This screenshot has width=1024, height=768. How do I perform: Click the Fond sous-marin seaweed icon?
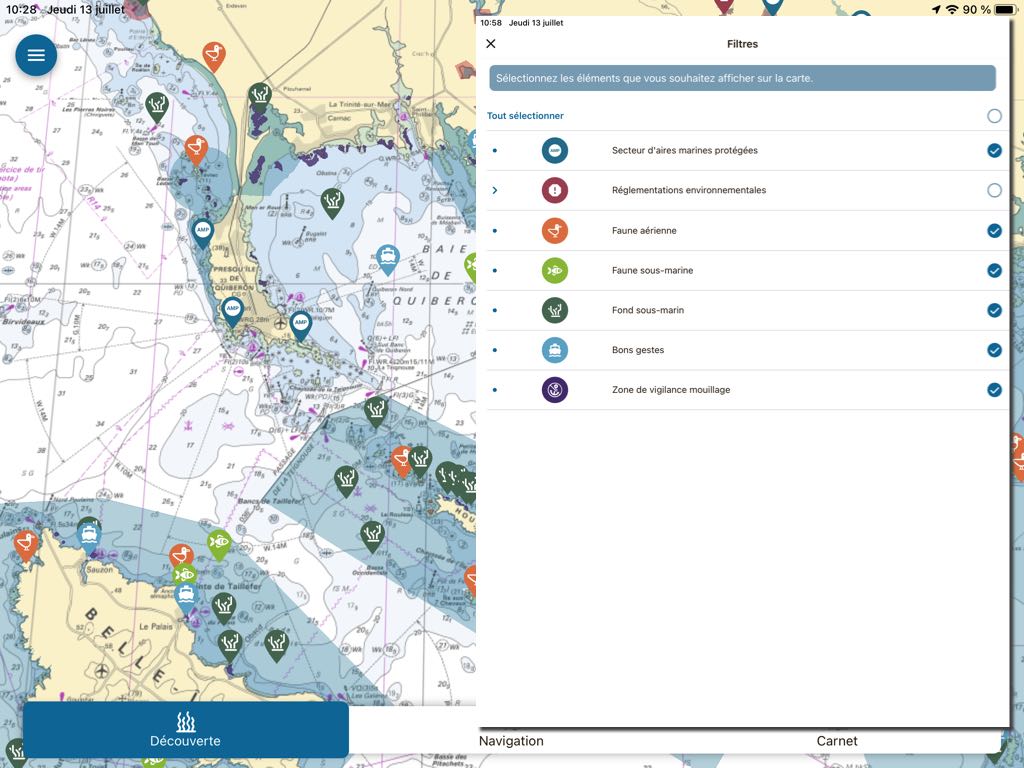pyautogui.click(x=554, y=310)
